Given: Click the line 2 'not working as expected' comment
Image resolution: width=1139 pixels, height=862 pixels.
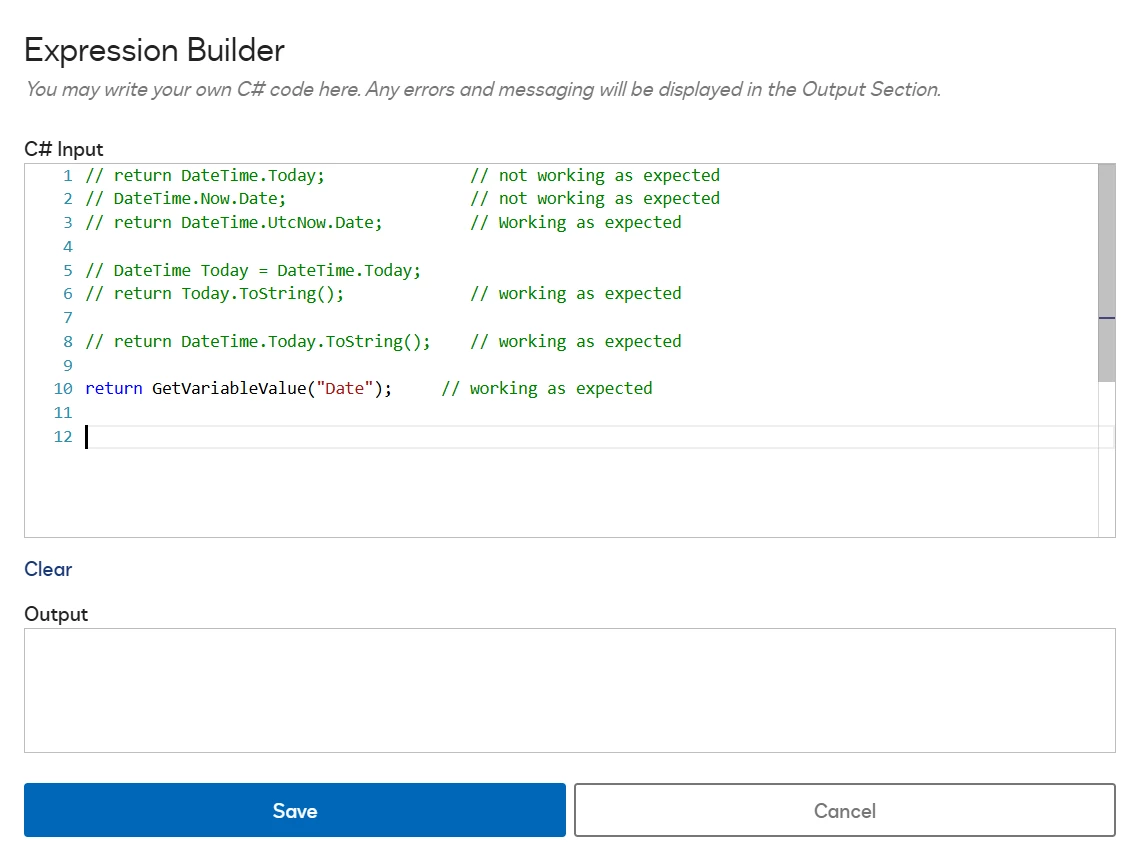Looking at the screenshot, I should [x=595, y=198].
